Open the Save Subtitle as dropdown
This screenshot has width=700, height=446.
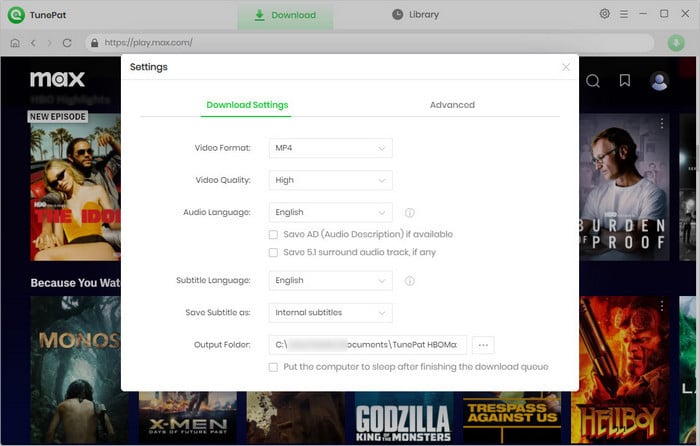click(330, 313)
